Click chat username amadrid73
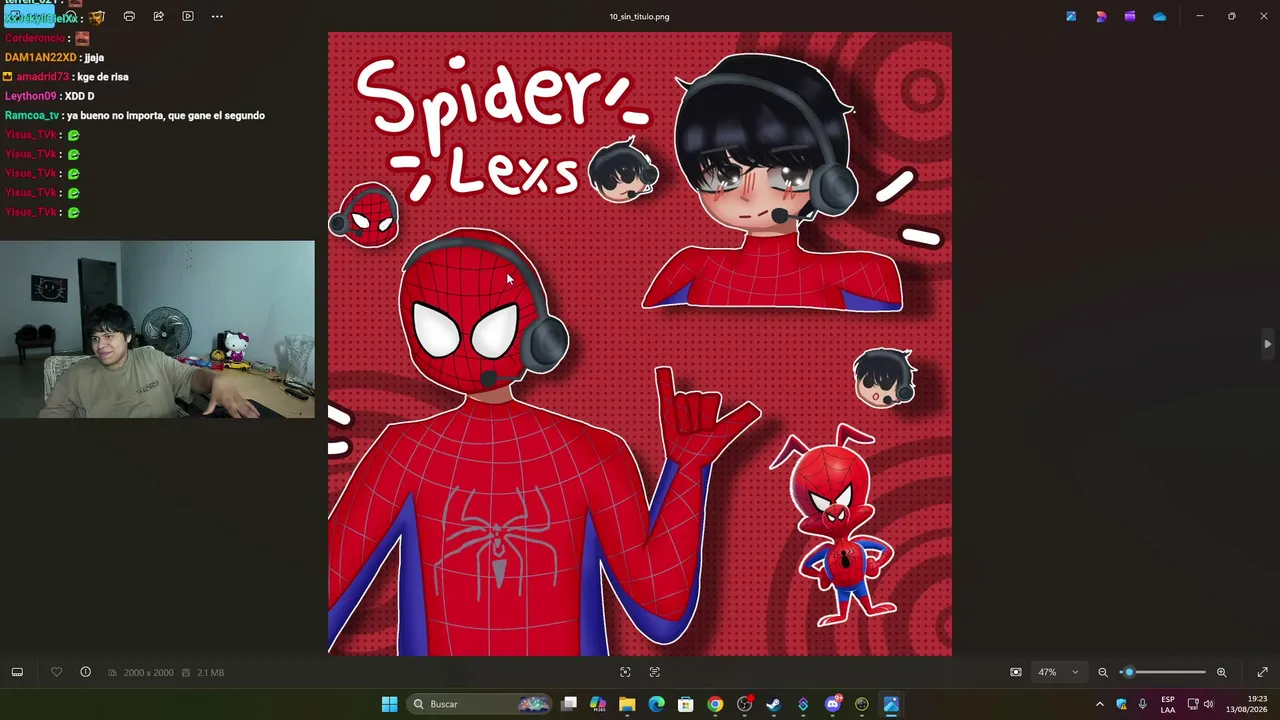1280x720 pixels. [43, 77]
